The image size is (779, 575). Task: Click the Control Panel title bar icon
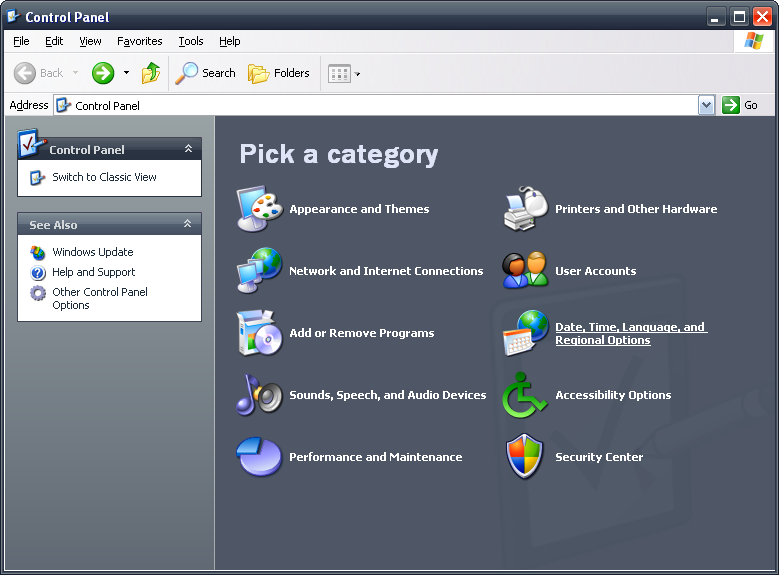[13, 16]
